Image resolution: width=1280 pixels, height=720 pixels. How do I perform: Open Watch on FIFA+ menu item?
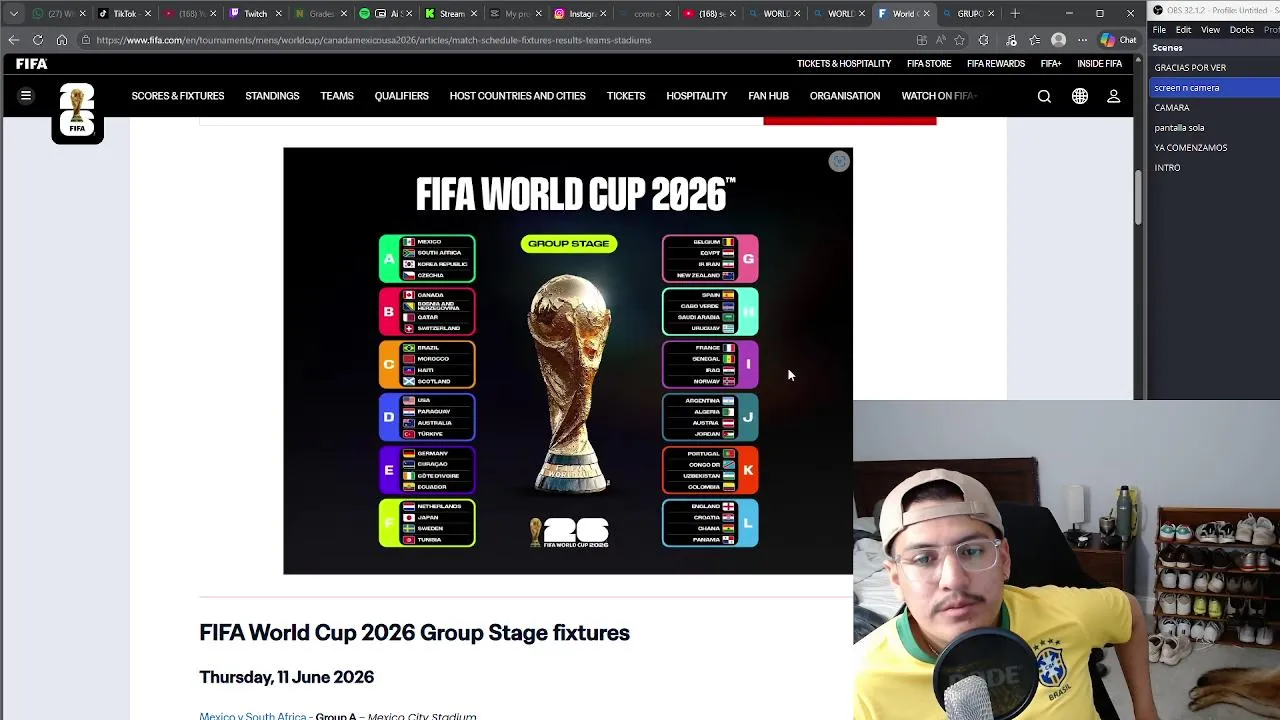tap(939, 96)
